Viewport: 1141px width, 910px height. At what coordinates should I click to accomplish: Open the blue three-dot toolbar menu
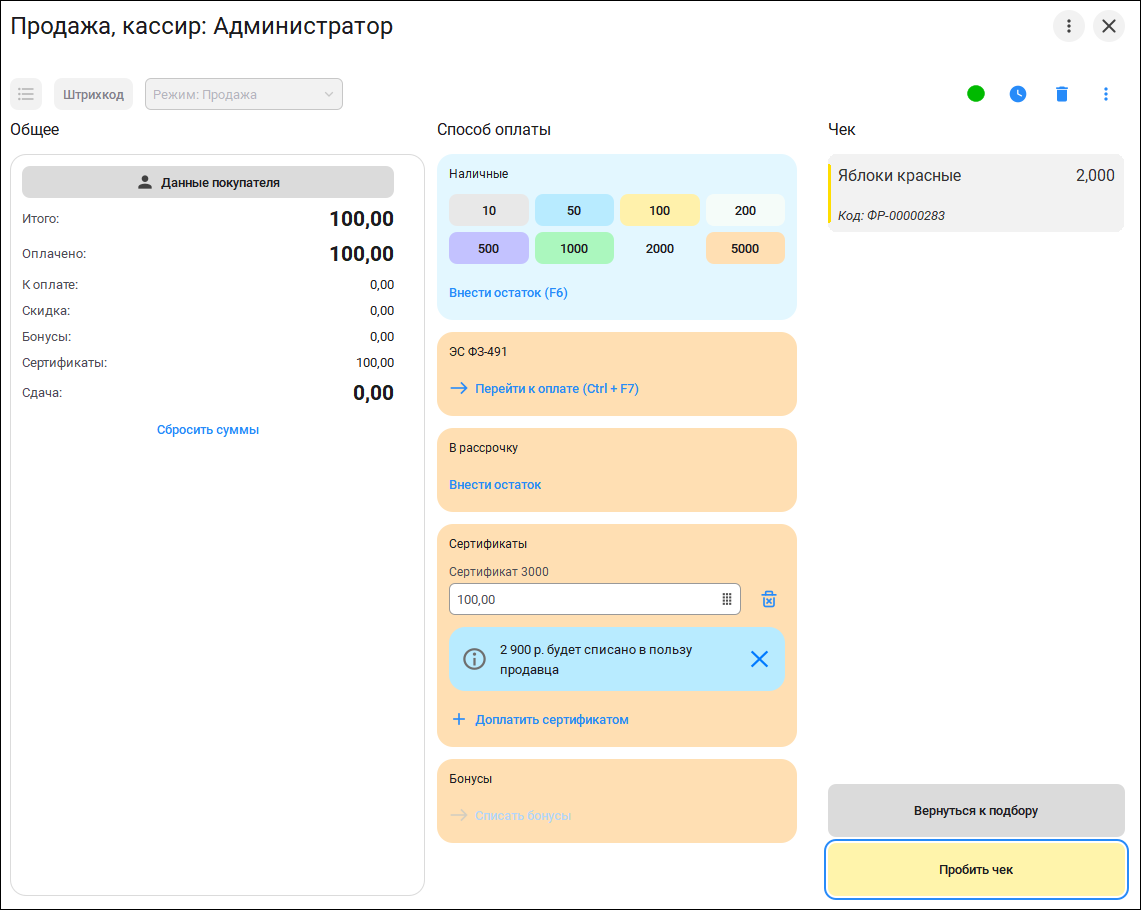pos(1105,94)
